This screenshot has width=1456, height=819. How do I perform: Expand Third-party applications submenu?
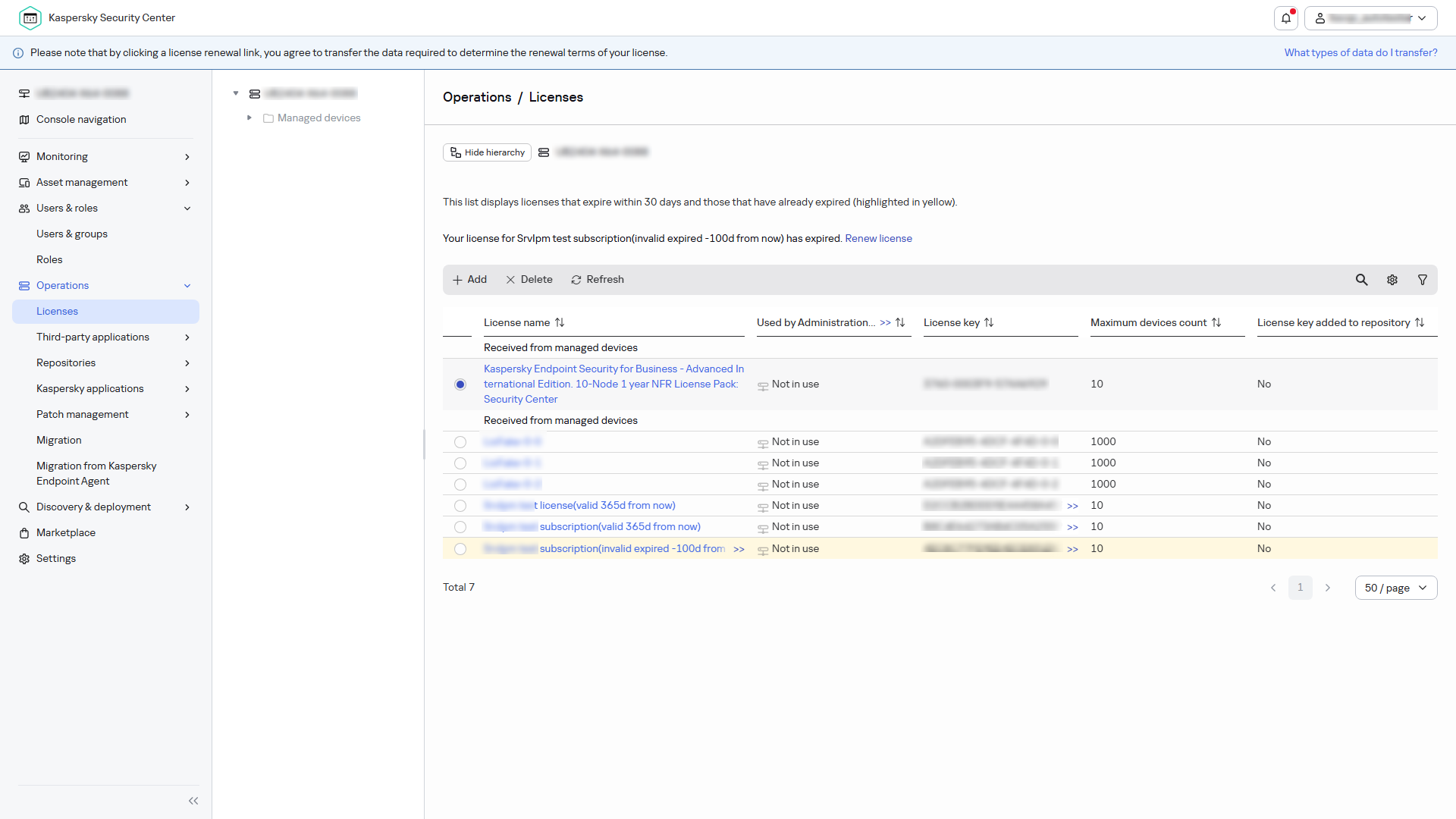point(106,337)
